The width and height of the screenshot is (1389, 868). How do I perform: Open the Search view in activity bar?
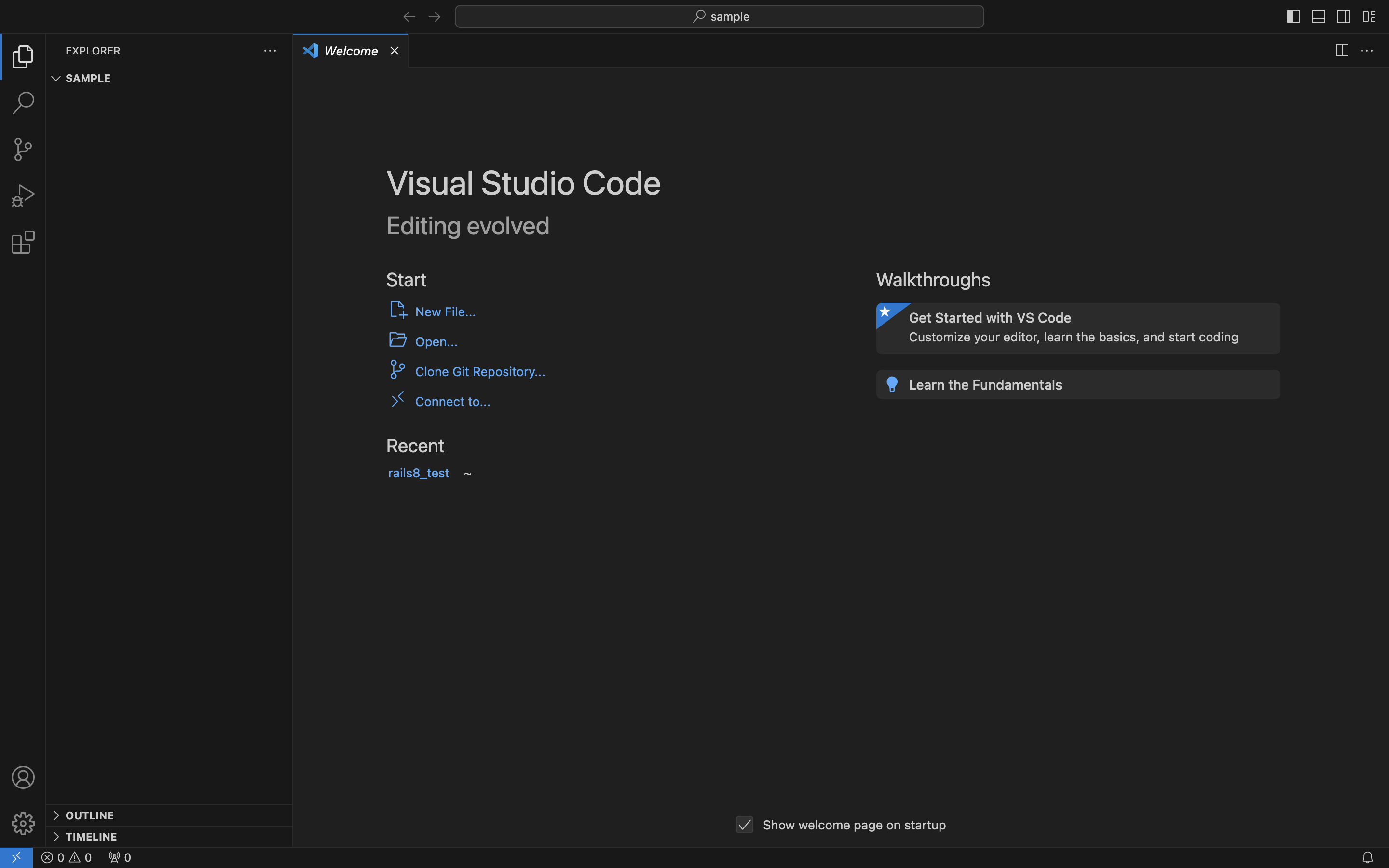pos(23,103)
